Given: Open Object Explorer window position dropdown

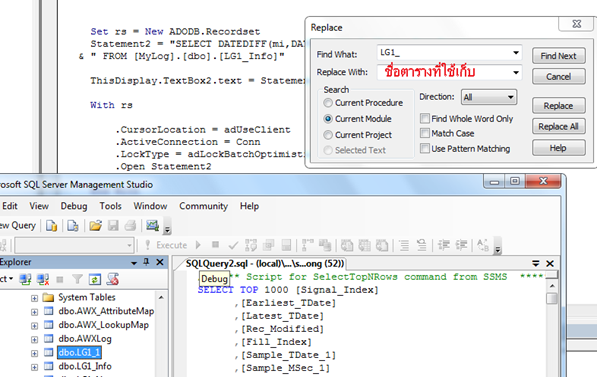Looking at the screenshot, I should pos(134,263).
